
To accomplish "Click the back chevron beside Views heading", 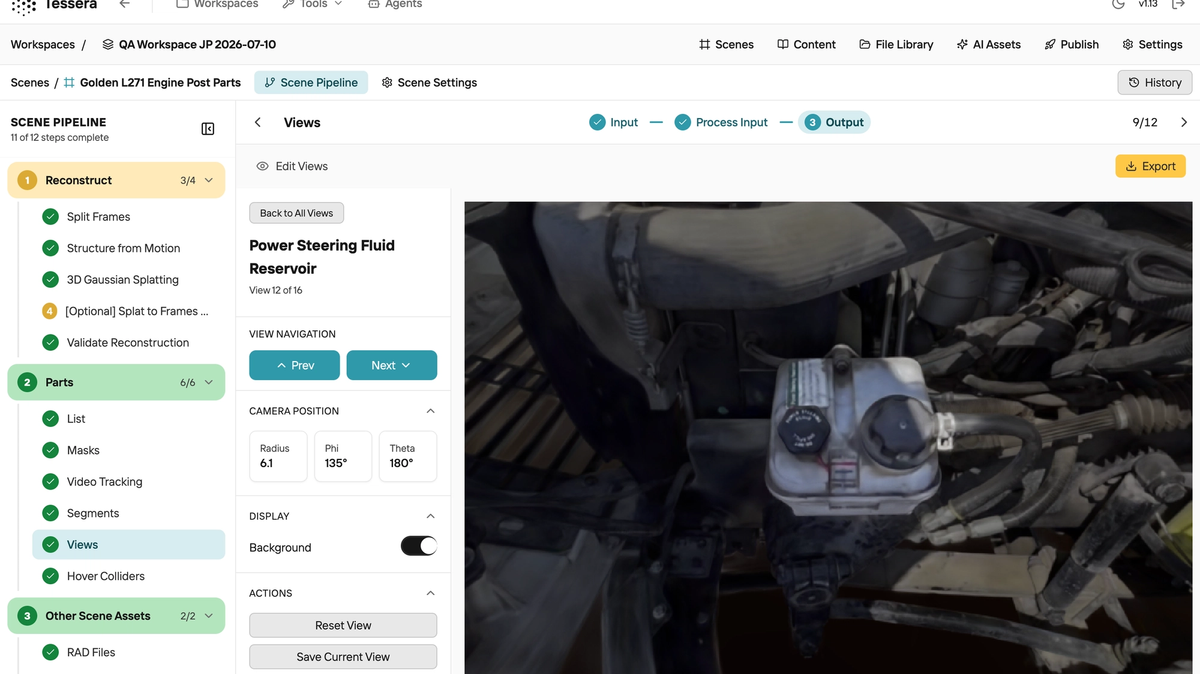I will click(258, 122).
